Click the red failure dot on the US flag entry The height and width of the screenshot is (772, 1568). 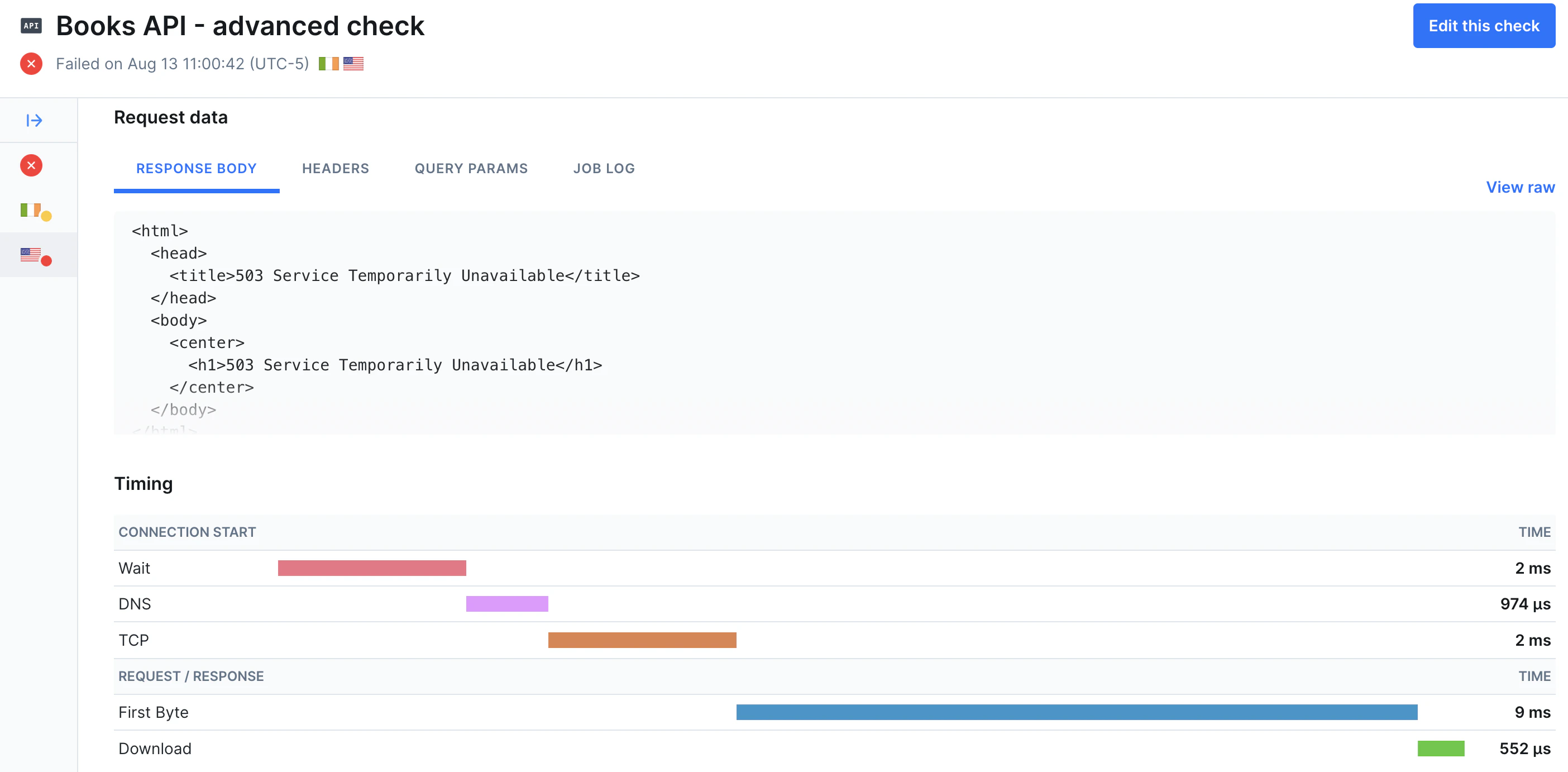(47, 259)
